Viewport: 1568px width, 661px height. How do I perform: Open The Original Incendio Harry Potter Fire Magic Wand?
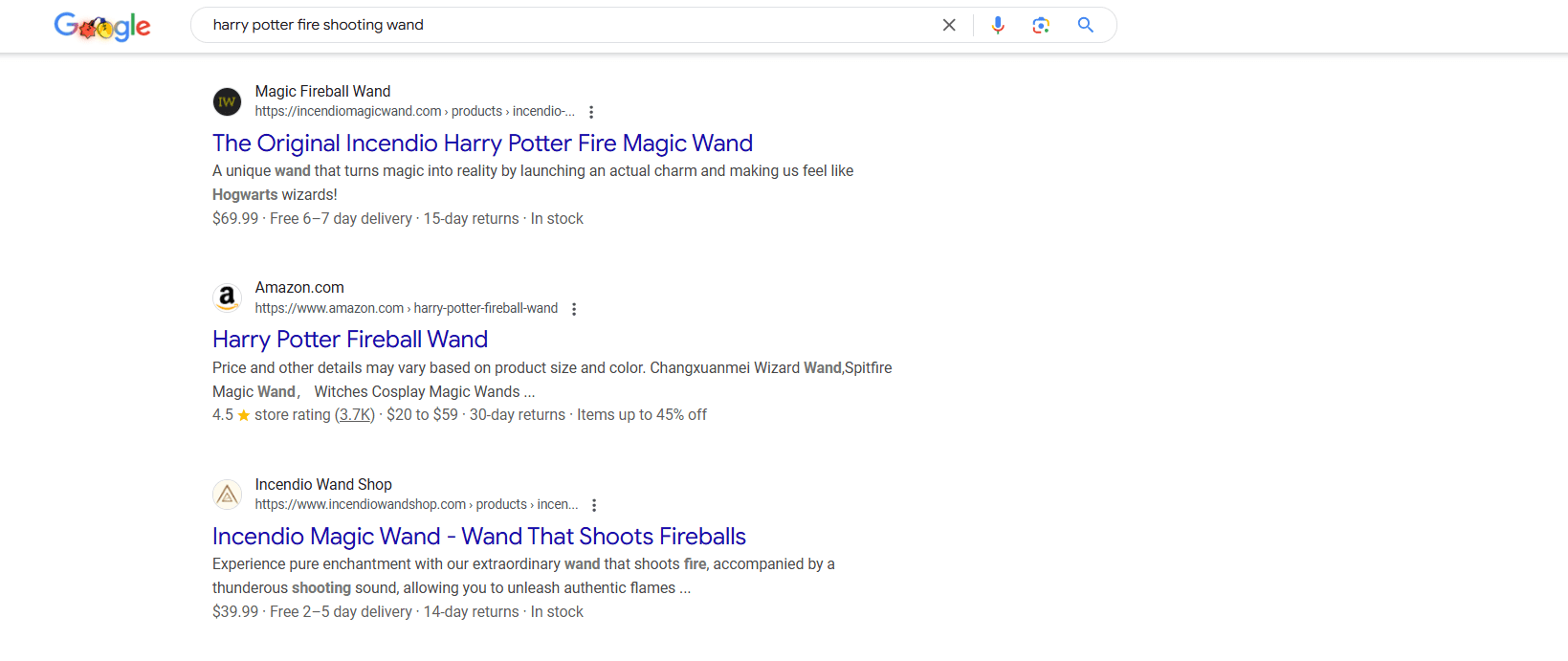pyautogui.click(x=482, y=143)
